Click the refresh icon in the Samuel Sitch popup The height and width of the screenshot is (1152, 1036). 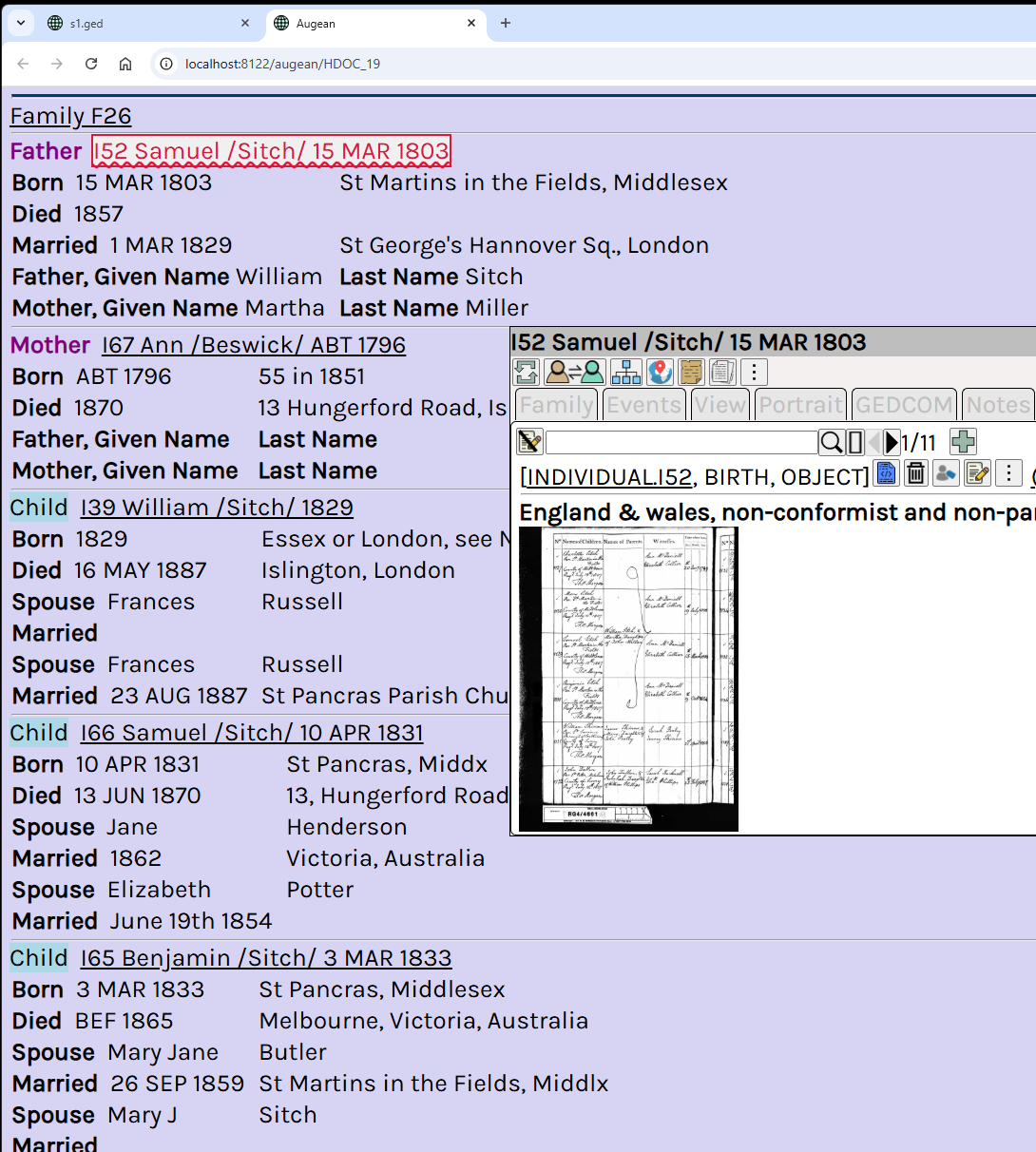click(527, 372)
